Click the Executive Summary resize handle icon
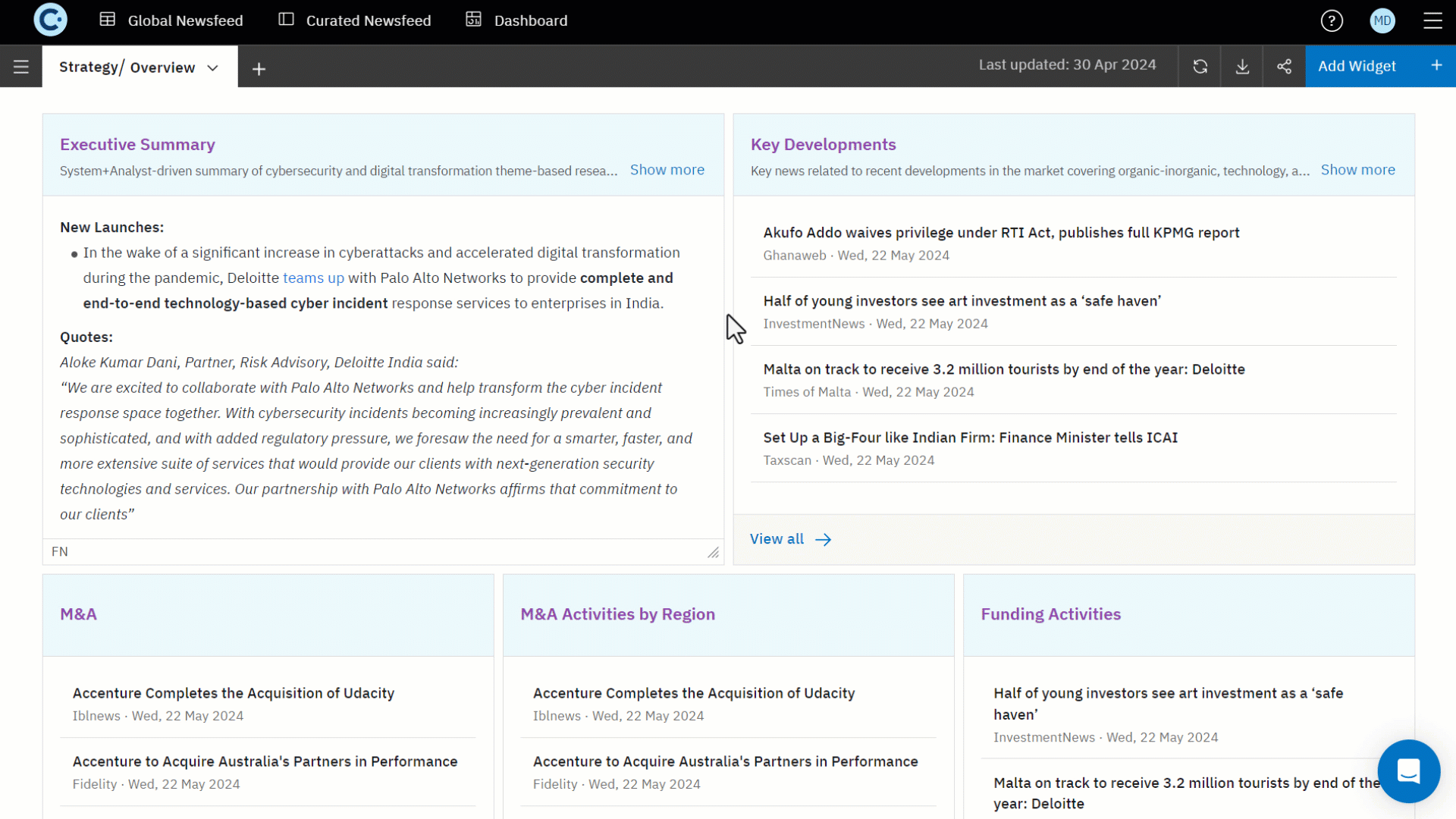Viewport: 1456px width, 819px height. click(x=713, y=552)
